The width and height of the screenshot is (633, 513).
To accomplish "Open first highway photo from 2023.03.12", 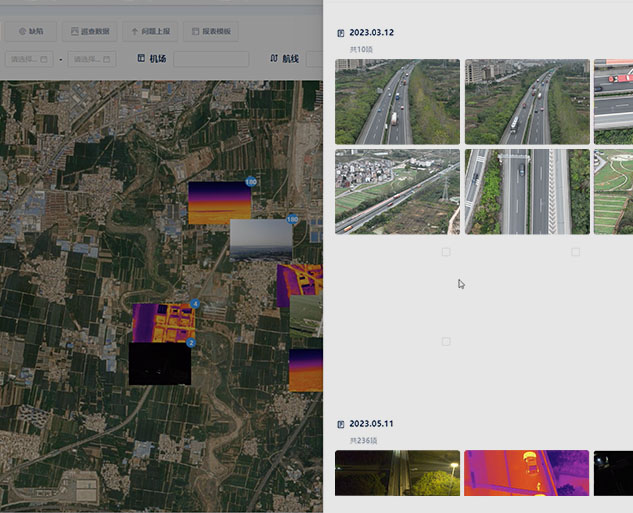I will click(397, 101).
